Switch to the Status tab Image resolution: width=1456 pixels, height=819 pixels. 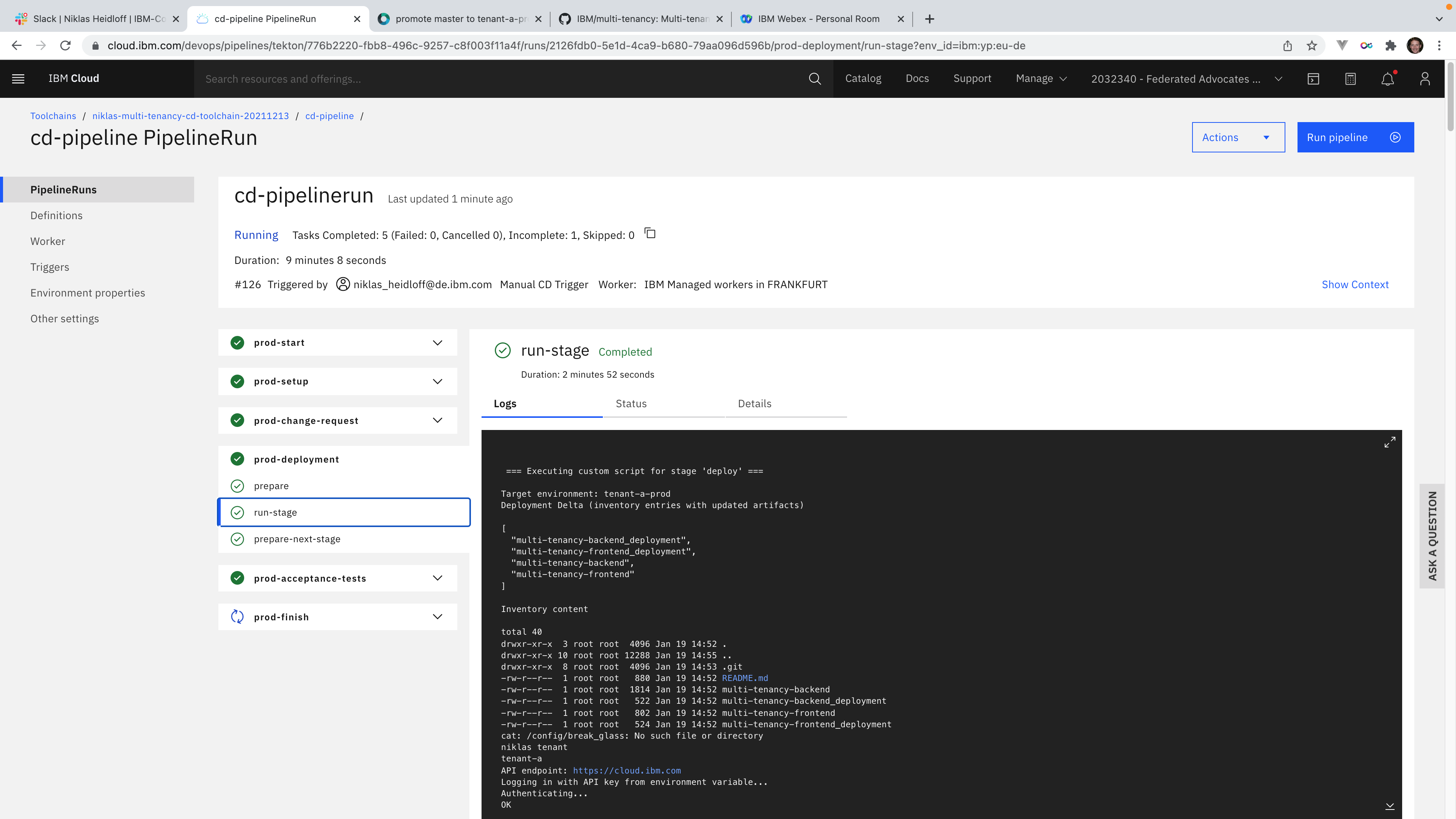pyautogui.click(x=631, y=403)
